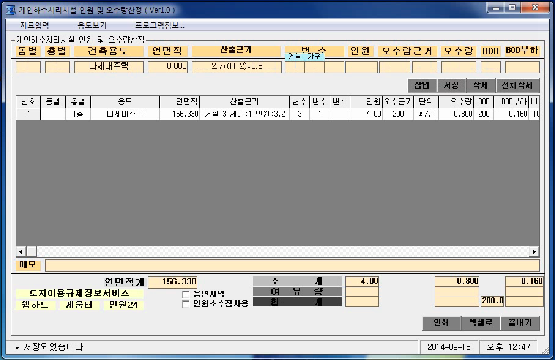Viewport: 555px width, 360px height.
Task: Click the 인쇄 button
Action: point(441,323)
